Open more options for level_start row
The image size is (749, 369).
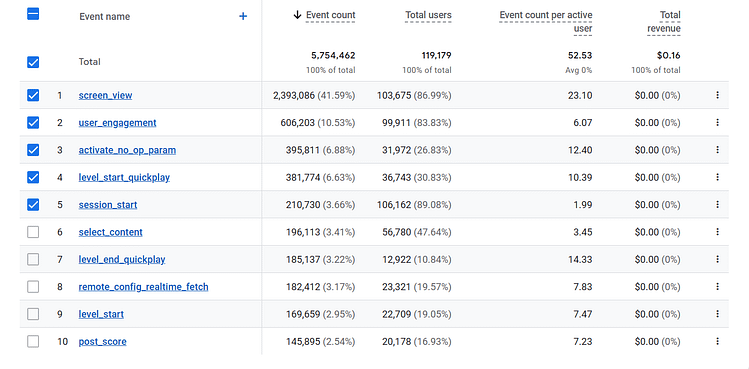[x=717, y=314]
